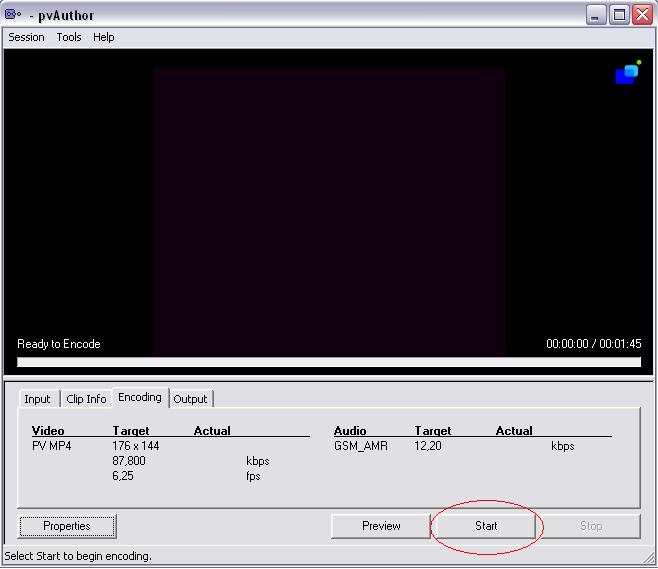Click the blue PacketVideo logo in preview

pyautogui.click(x=628, y=72)
